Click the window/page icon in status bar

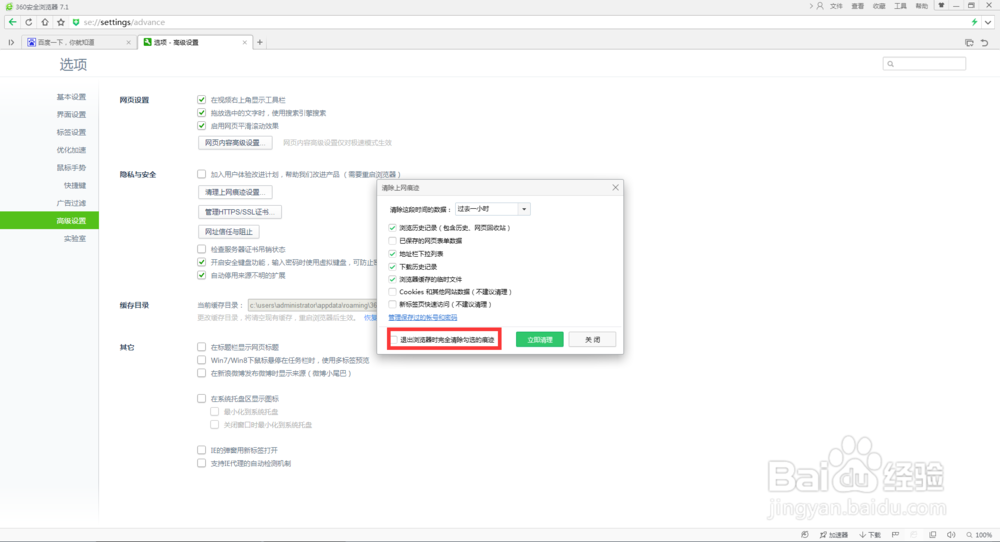tap(932, 534)
